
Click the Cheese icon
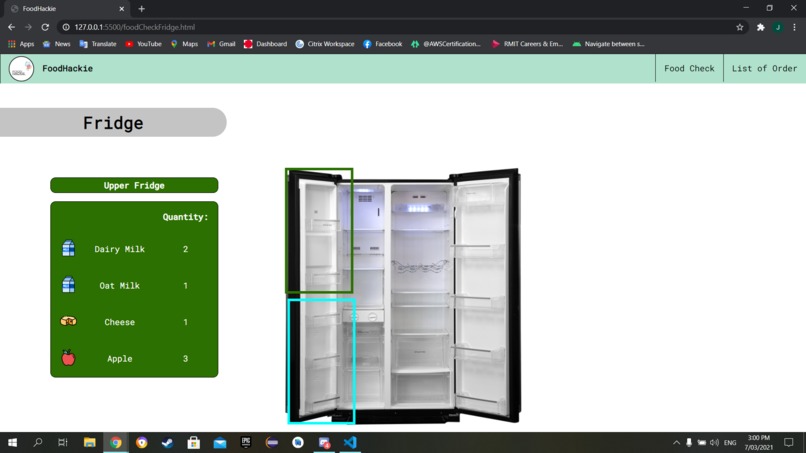point(68,321)
